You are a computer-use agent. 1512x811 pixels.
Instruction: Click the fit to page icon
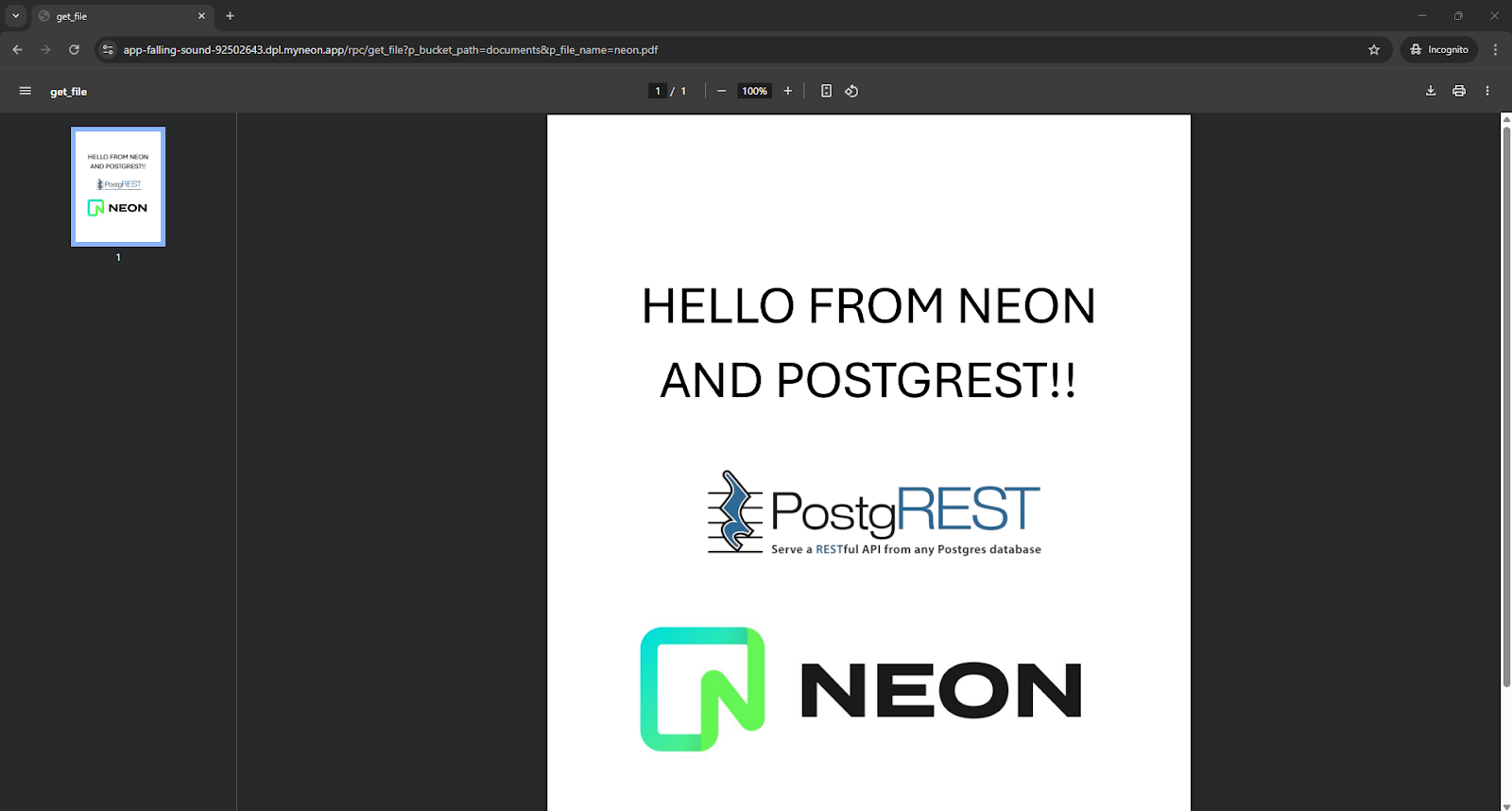[826, 91]
